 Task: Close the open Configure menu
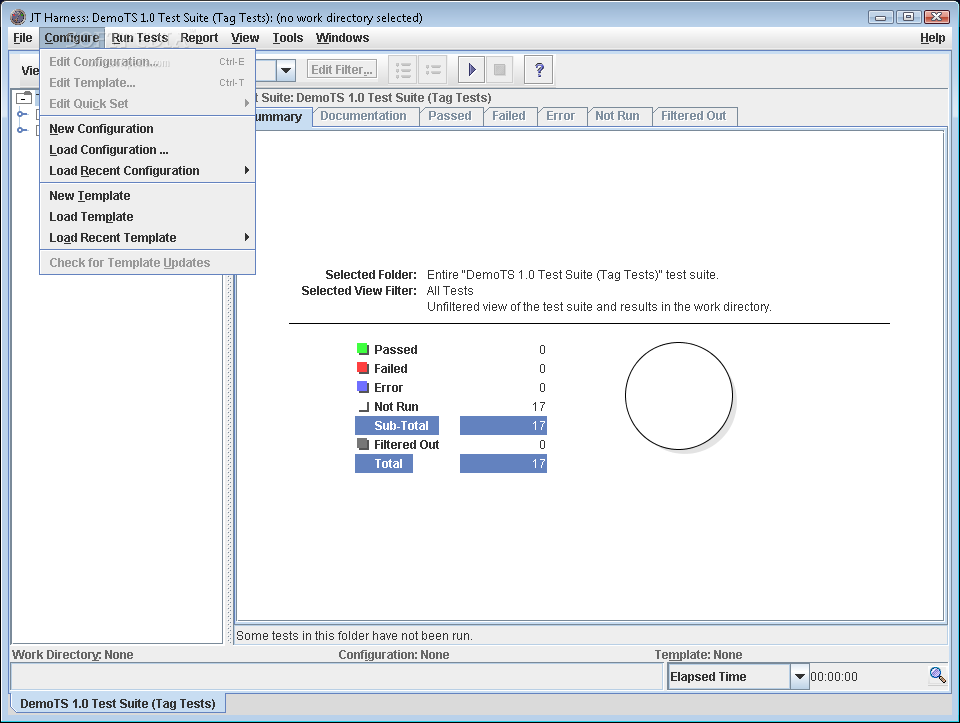tap(72, 38)
